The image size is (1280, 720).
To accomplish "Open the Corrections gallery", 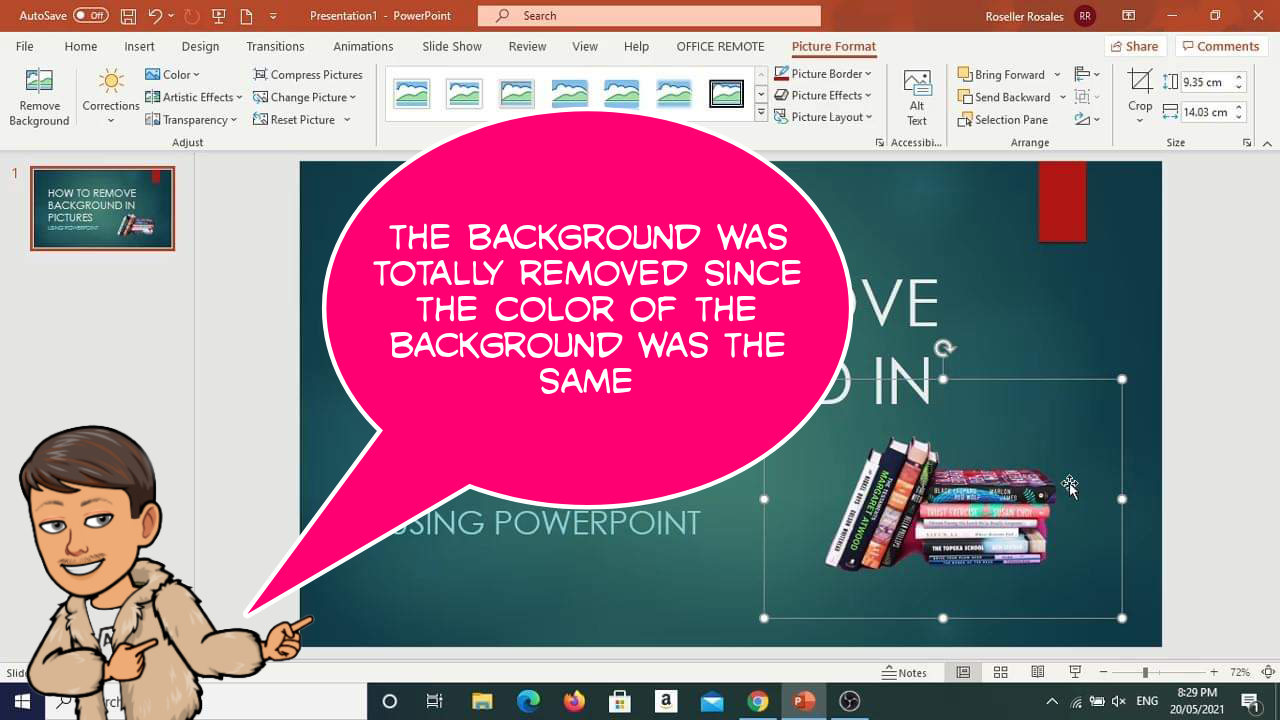I will pos(110,95).
